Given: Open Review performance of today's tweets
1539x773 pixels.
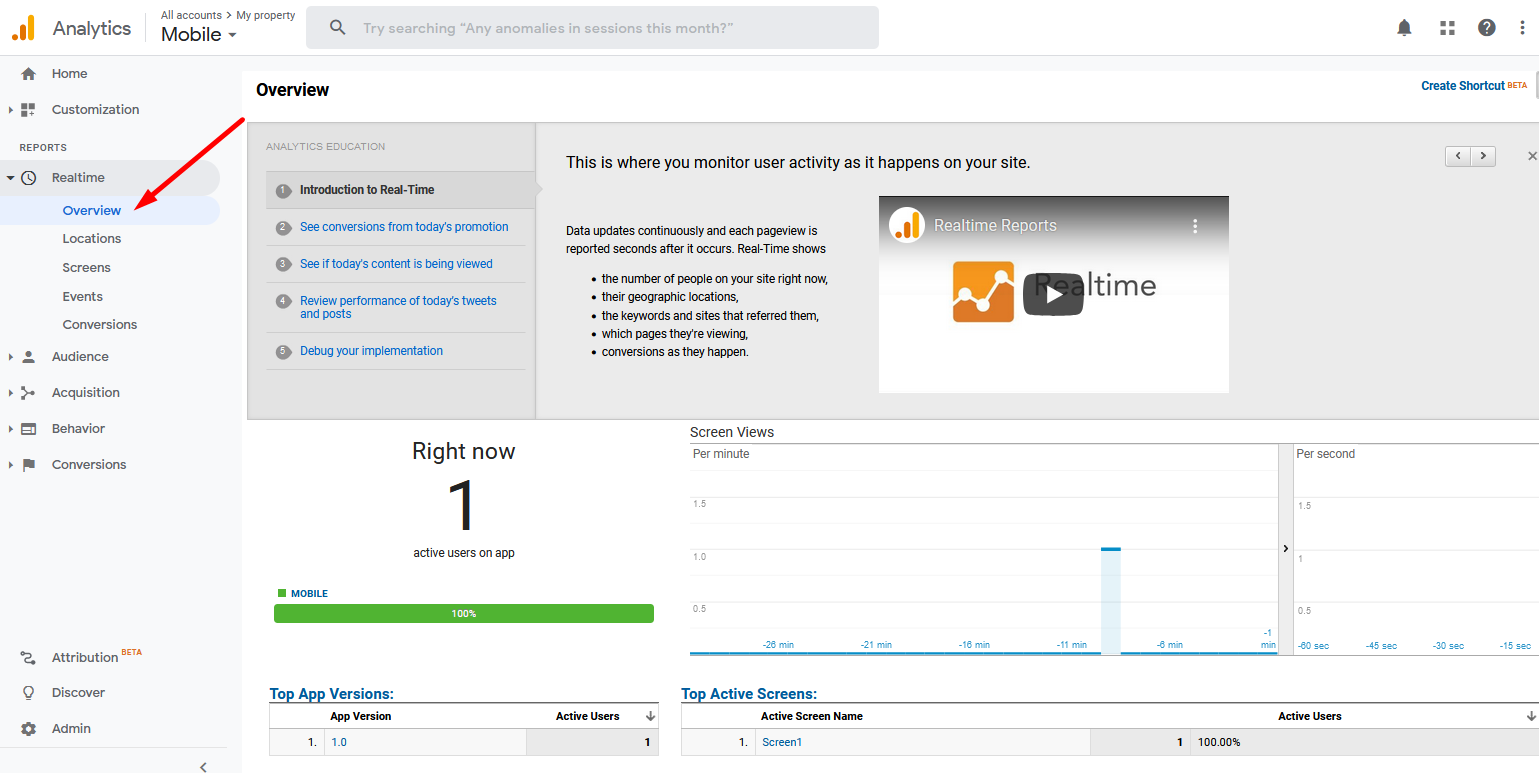Looking at the screenshot, I should [398, 307].
